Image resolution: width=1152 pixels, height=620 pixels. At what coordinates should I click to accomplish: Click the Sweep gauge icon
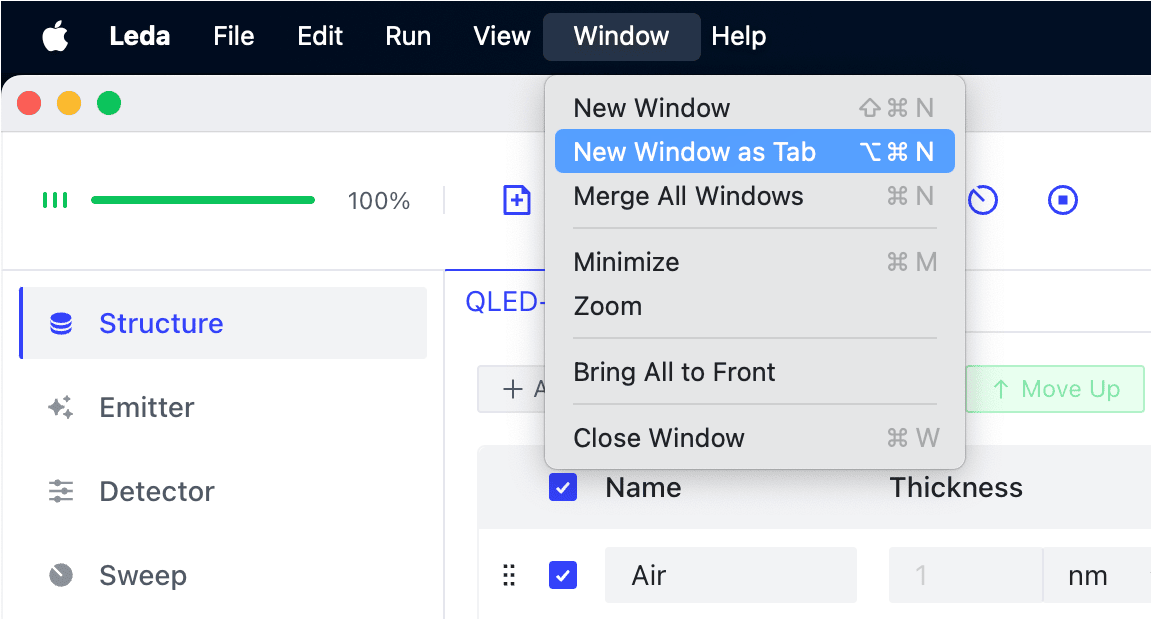(61, 574)
